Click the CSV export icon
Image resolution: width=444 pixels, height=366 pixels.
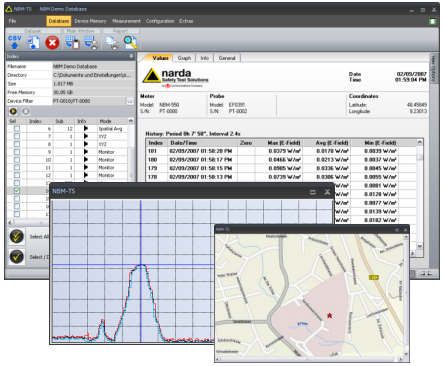coord(15,42)
